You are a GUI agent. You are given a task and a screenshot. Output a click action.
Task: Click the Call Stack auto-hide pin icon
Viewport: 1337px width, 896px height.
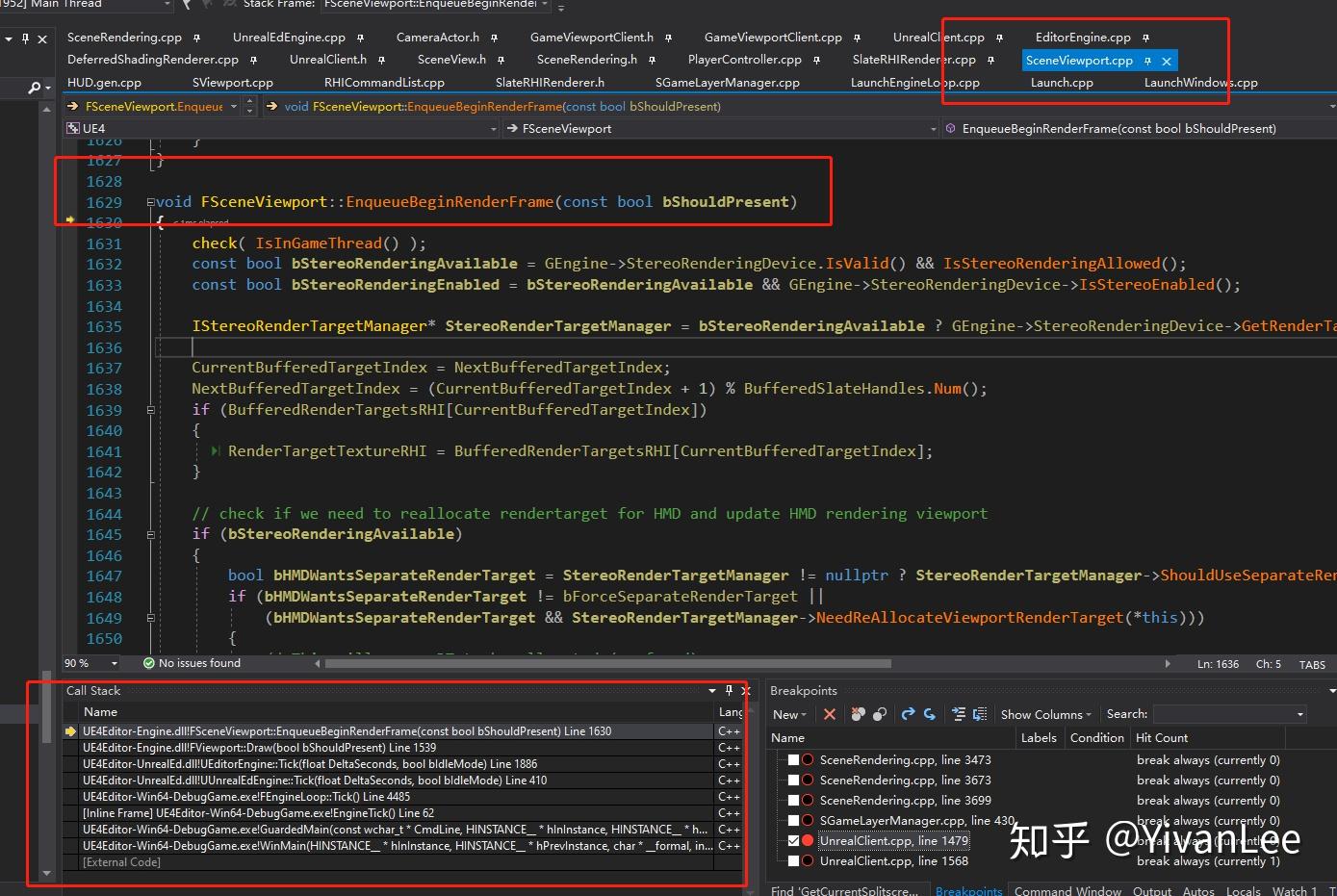click(729, 690)
